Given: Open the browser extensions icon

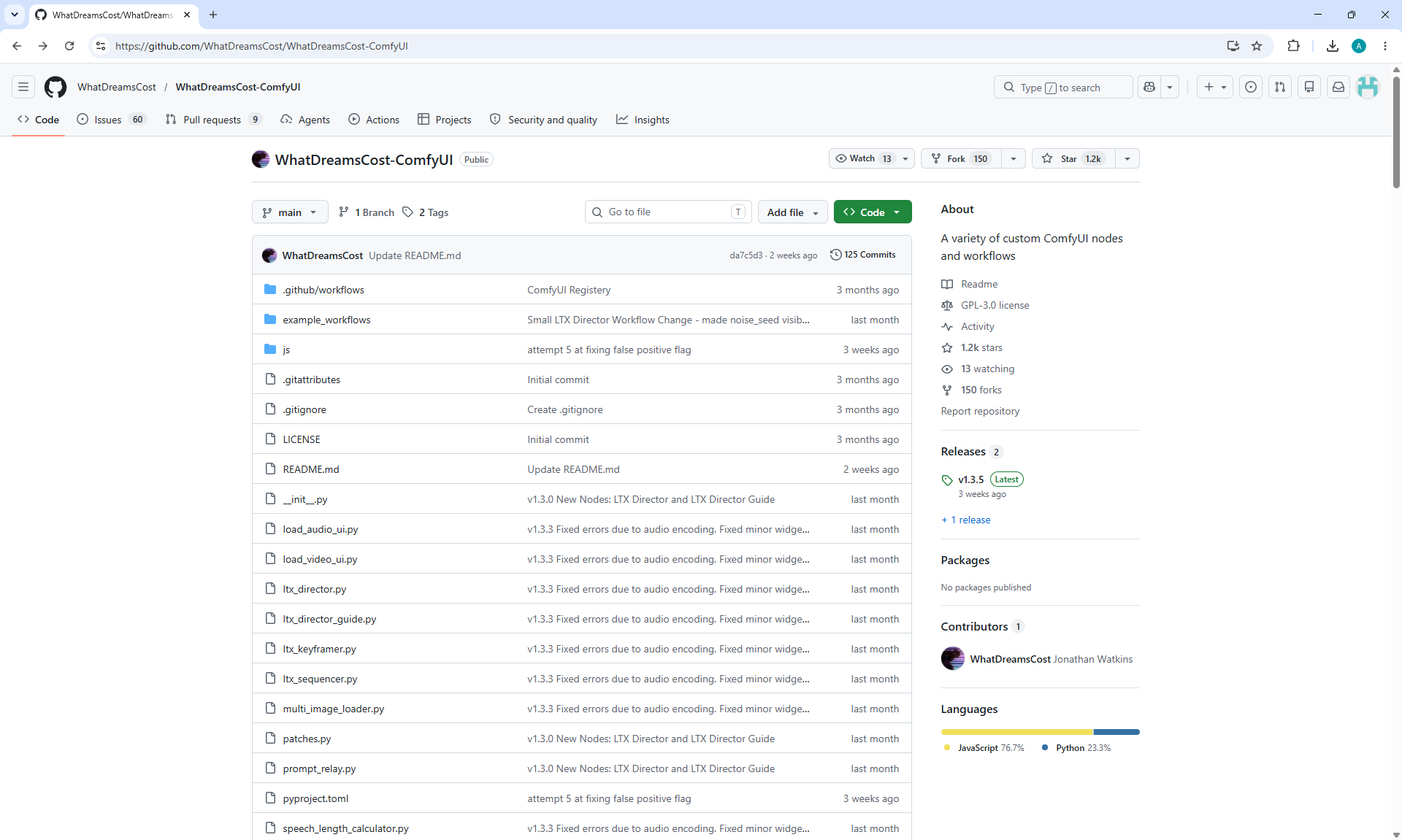Looking at the screenshot, I should (x=1293, y=46).
